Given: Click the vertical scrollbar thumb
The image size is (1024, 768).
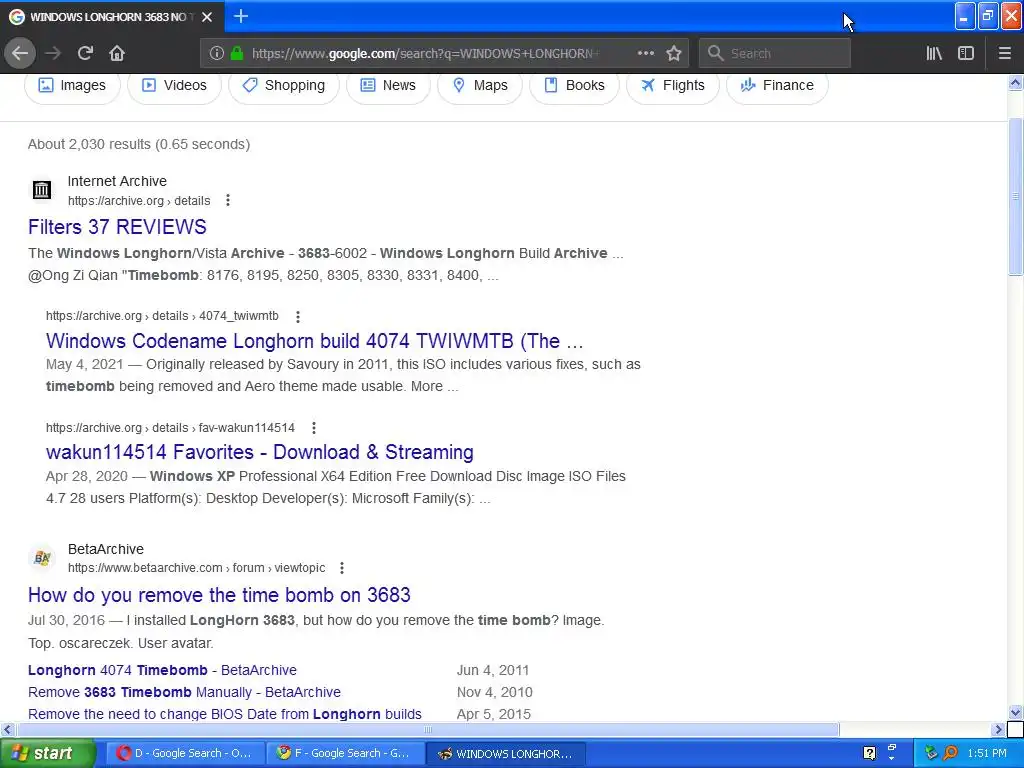Looking at the screenshot, I should 1015,196.
